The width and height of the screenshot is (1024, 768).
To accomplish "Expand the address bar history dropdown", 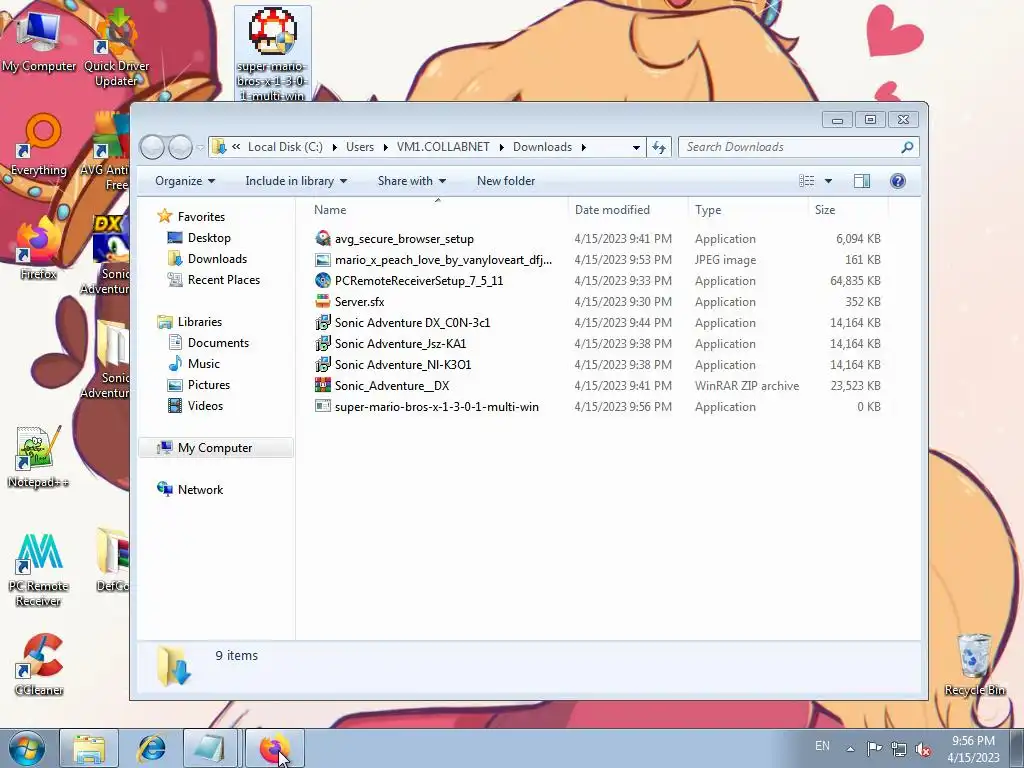I will click(636, 147).
